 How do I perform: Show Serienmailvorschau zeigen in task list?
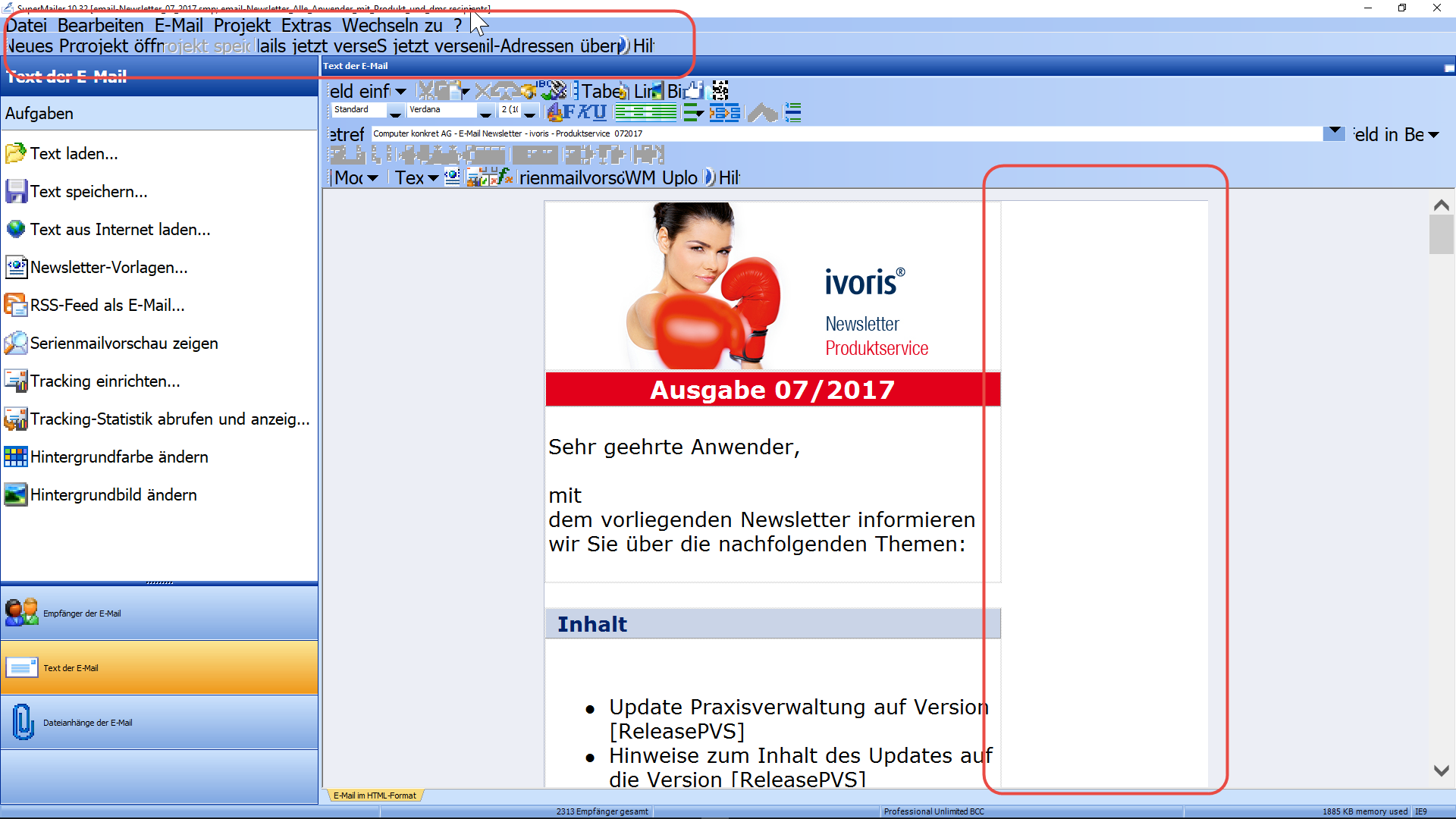coord(111,343)
